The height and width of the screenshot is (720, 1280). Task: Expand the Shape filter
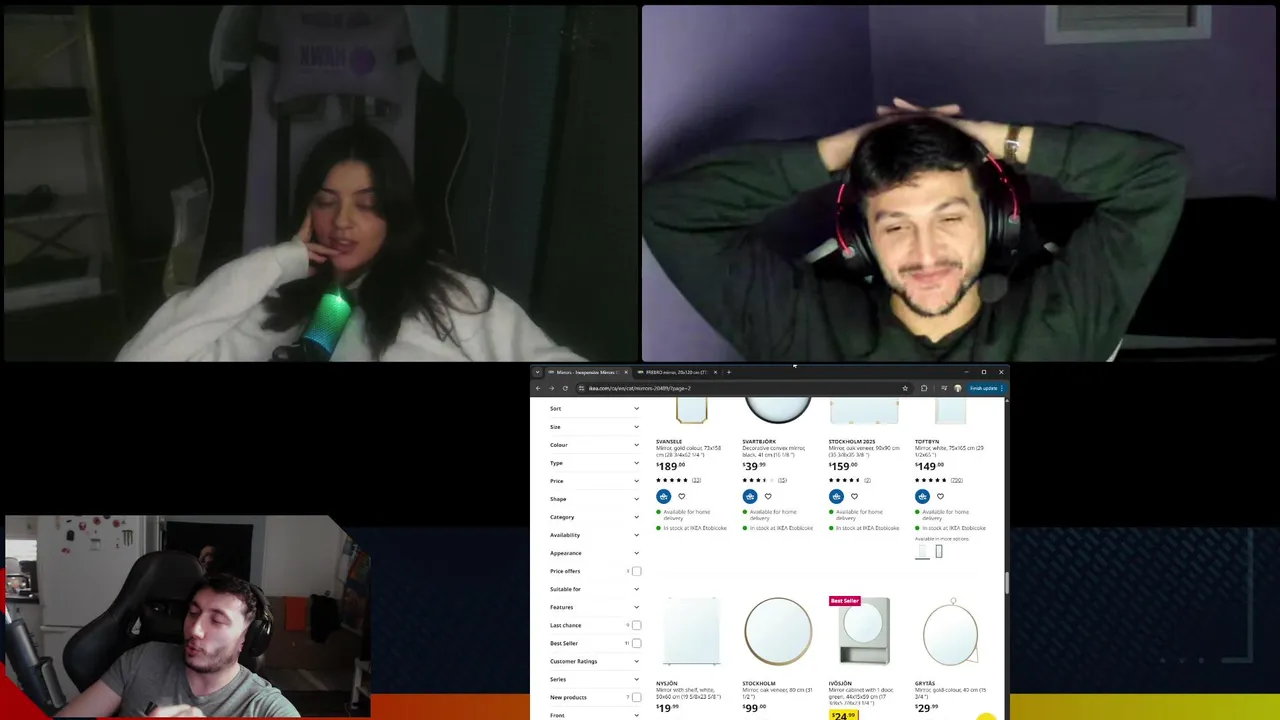[x=594, y=499]
